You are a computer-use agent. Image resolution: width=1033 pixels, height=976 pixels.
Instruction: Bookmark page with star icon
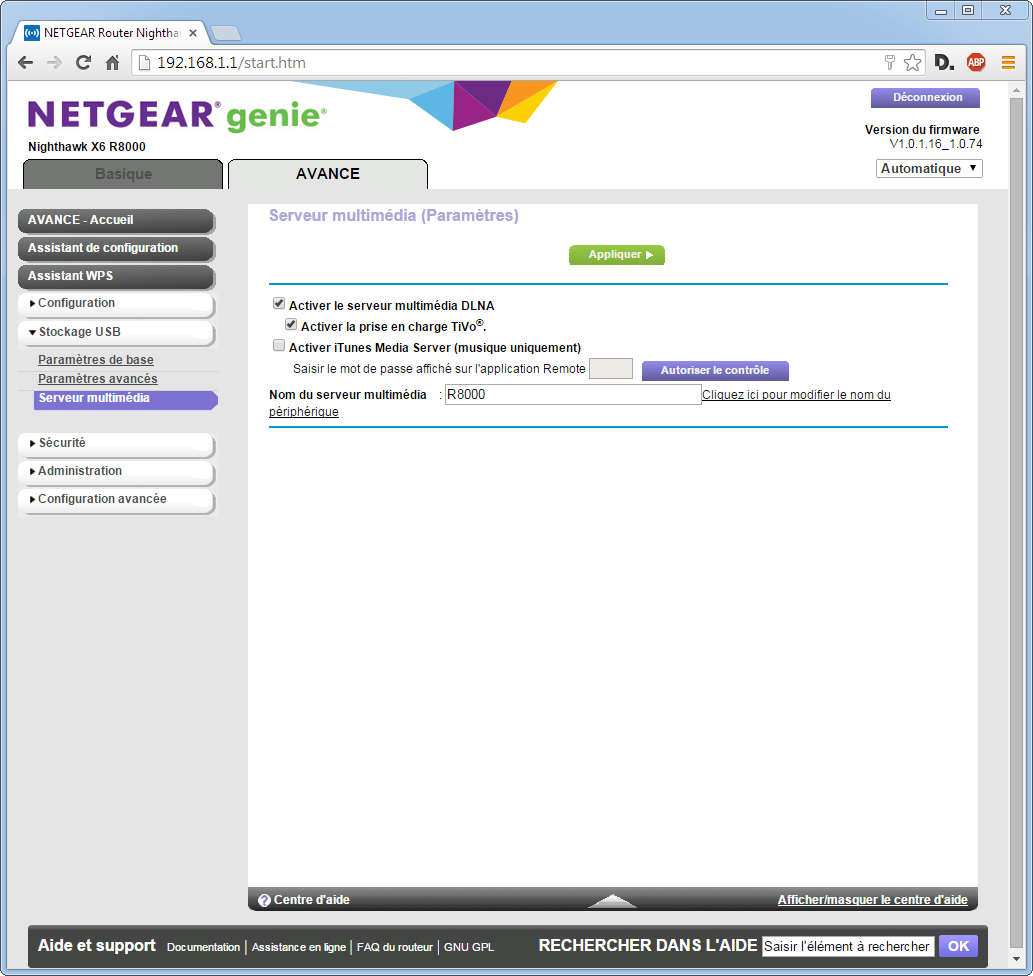click(x=912, y=63)
